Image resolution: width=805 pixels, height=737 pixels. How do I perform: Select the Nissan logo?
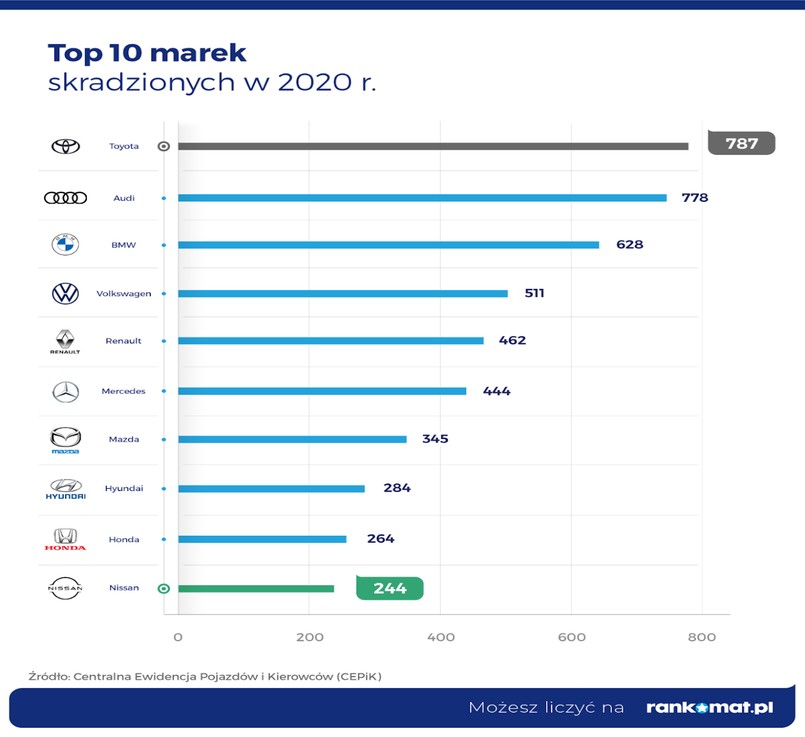[64, 587]
